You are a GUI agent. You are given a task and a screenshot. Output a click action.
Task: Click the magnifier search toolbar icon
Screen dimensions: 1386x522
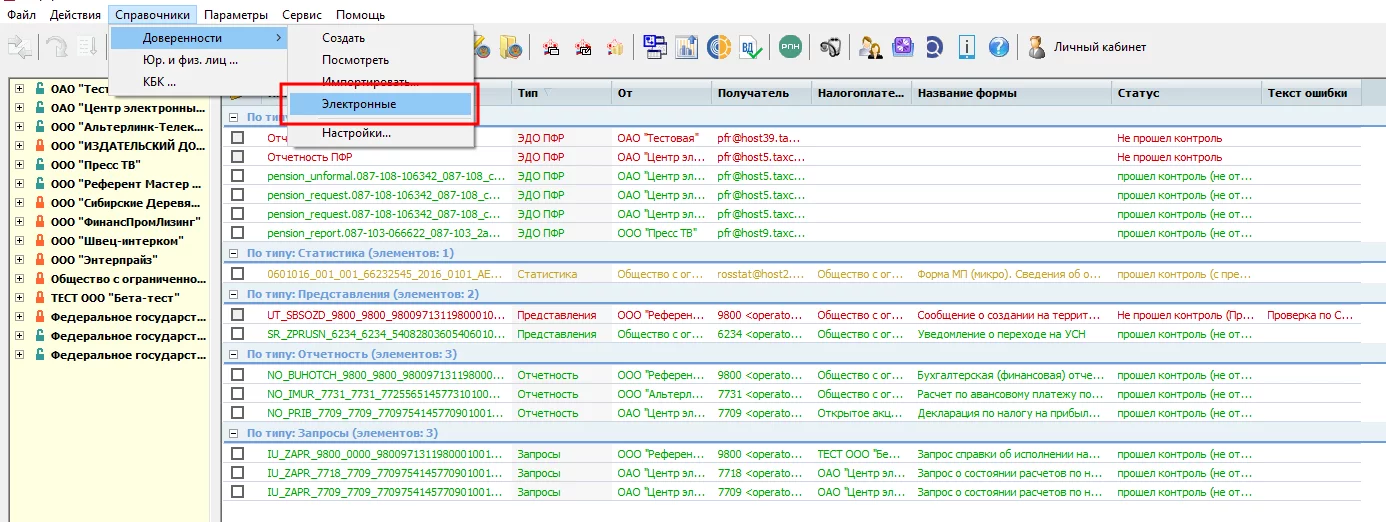point(934,47)
